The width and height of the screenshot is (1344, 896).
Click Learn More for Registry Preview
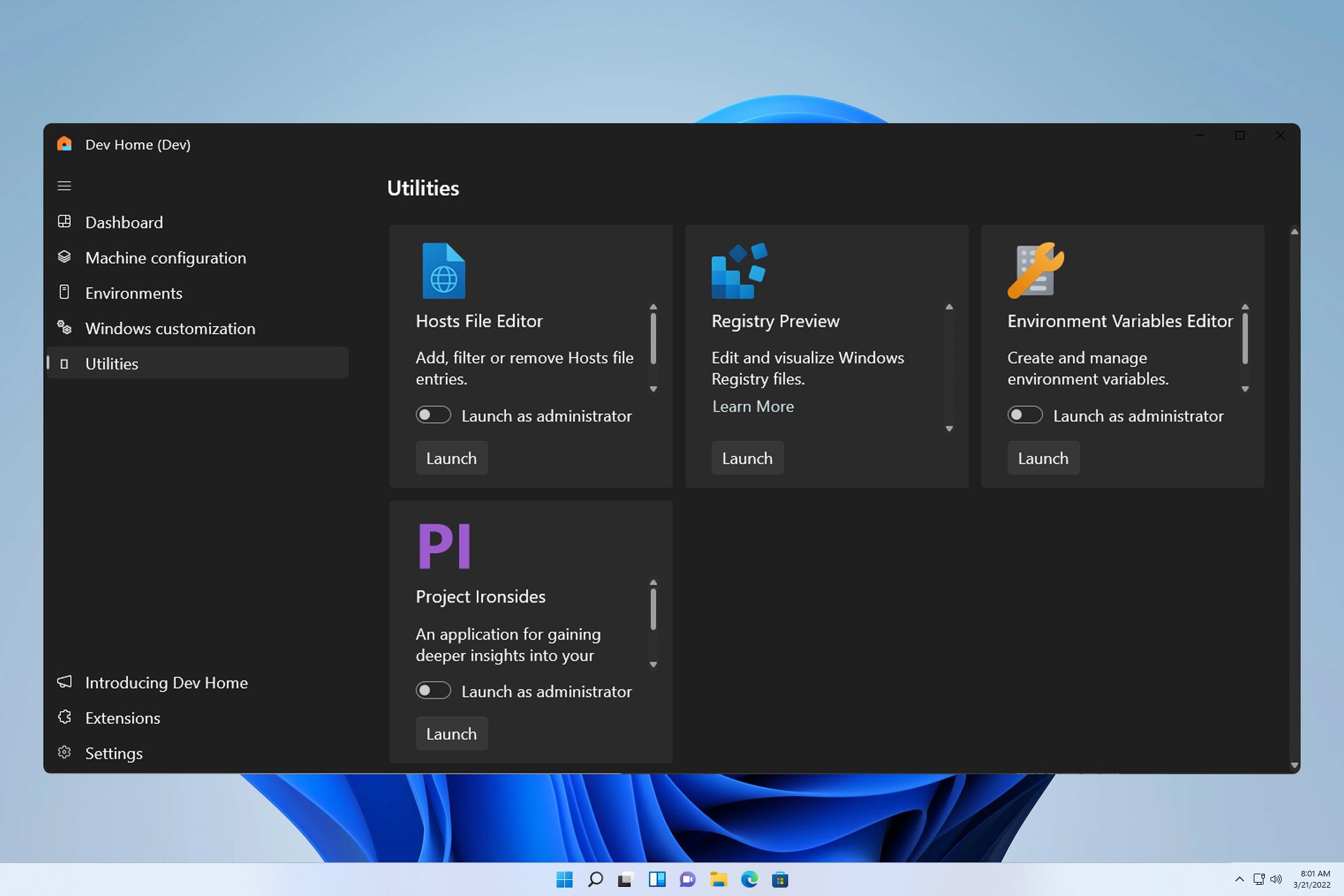point(752,405)
